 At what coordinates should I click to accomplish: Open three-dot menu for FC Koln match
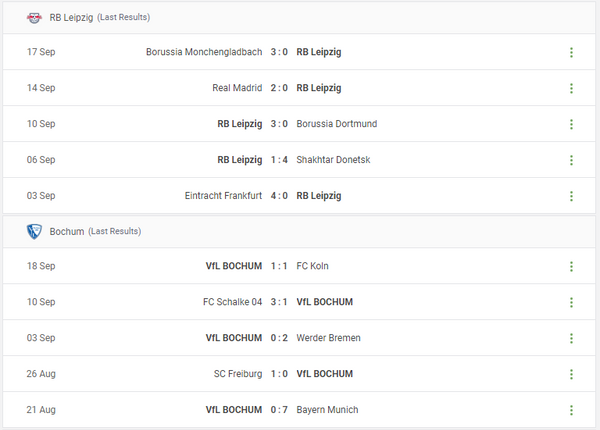571,266
